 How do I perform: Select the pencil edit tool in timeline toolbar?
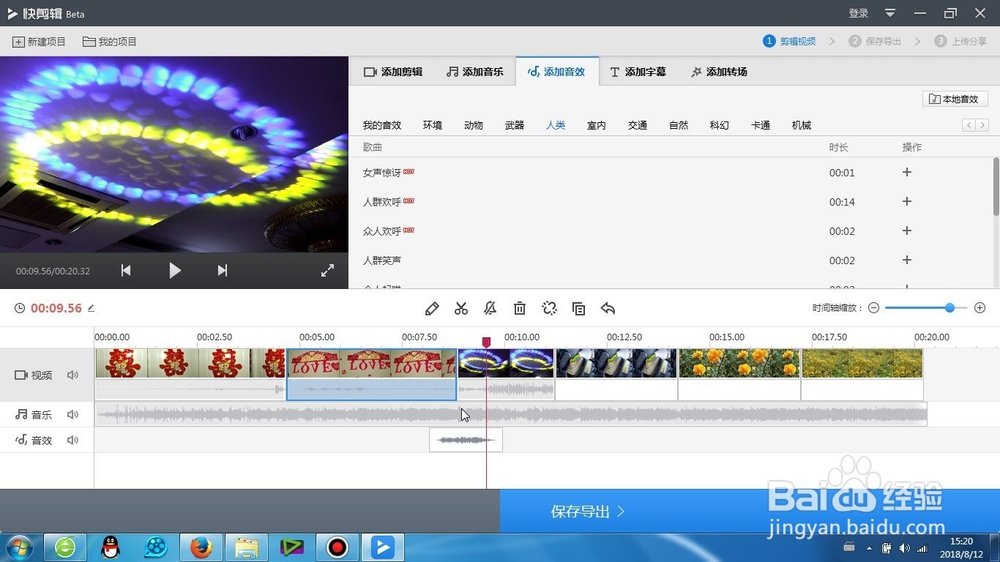pos(432,309)
